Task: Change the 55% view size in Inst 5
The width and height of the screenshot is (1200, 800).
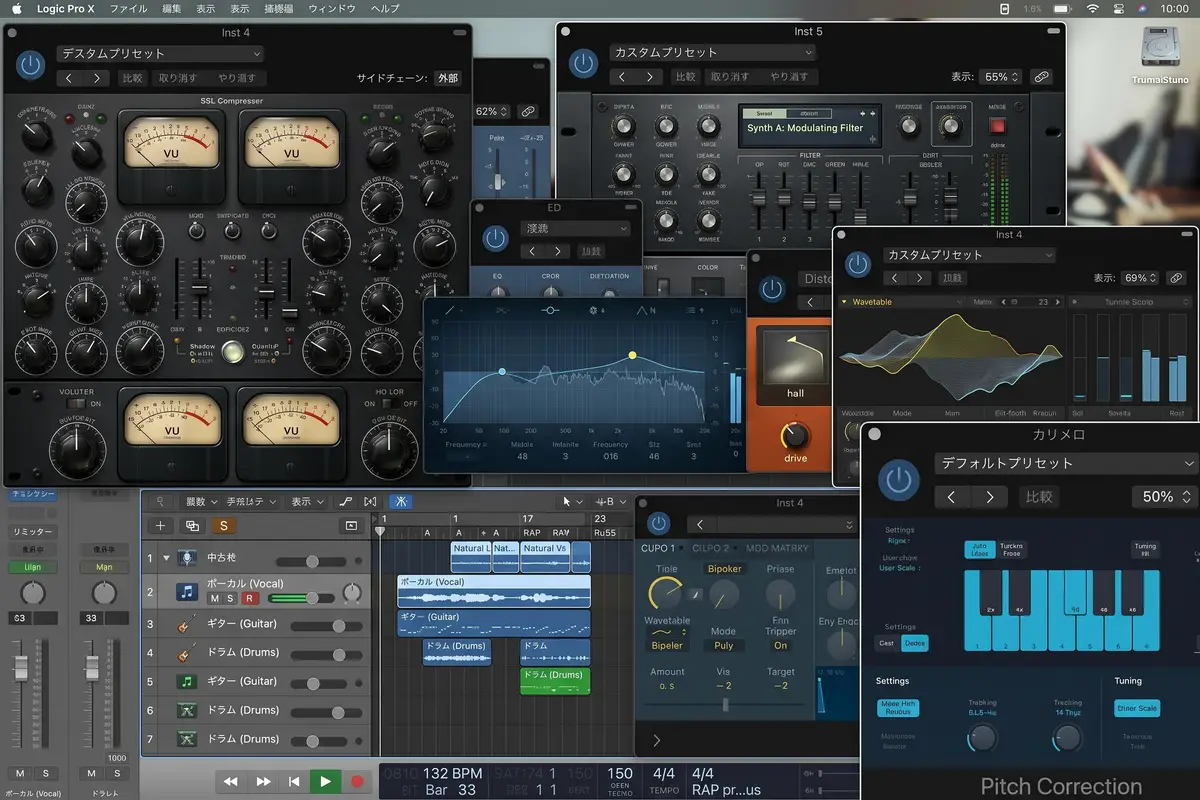Action: click(x=1001, y=77)
